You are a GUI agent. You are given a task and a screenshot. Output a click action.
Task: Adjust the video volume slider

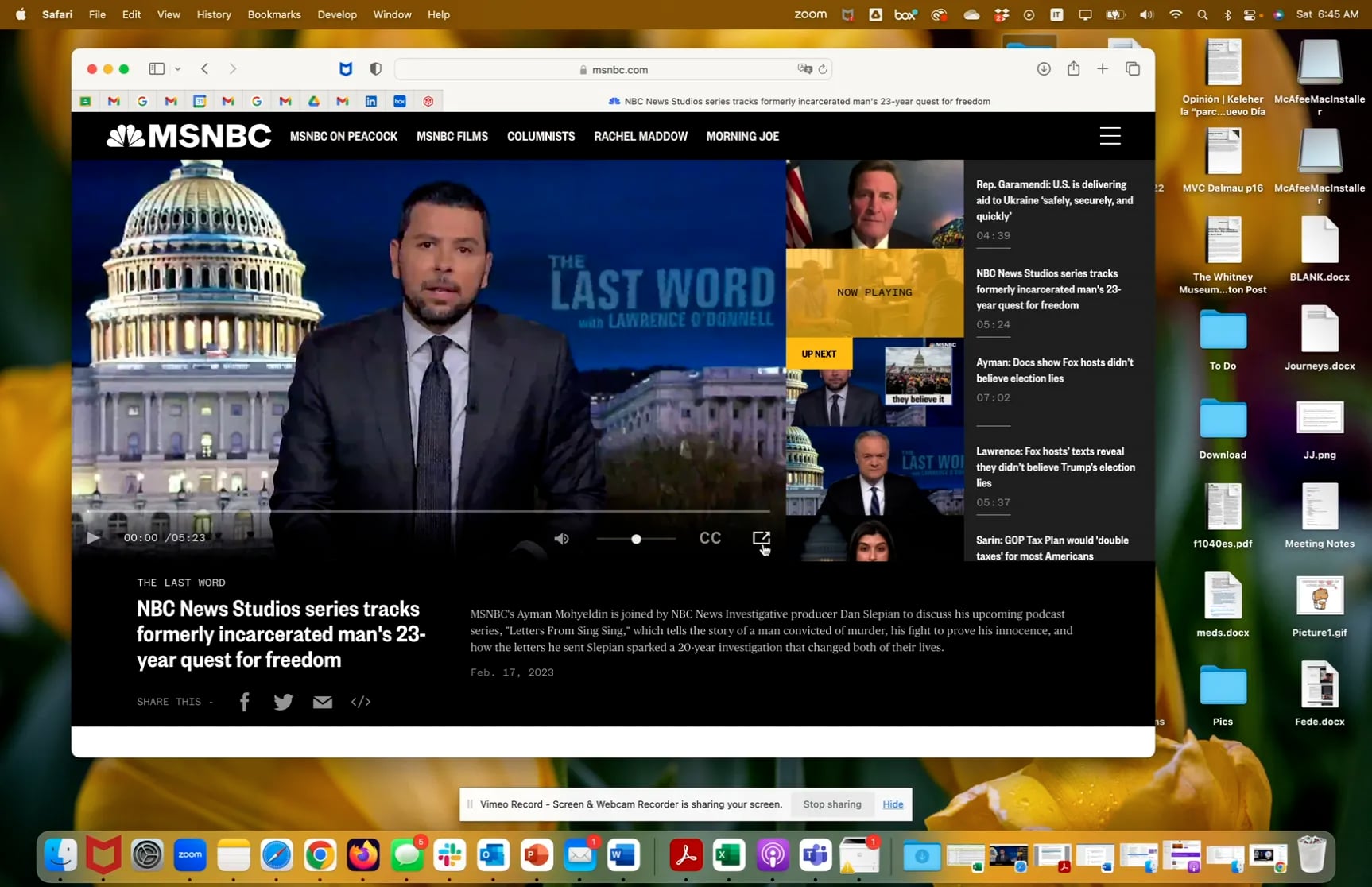tap(636, 539)
